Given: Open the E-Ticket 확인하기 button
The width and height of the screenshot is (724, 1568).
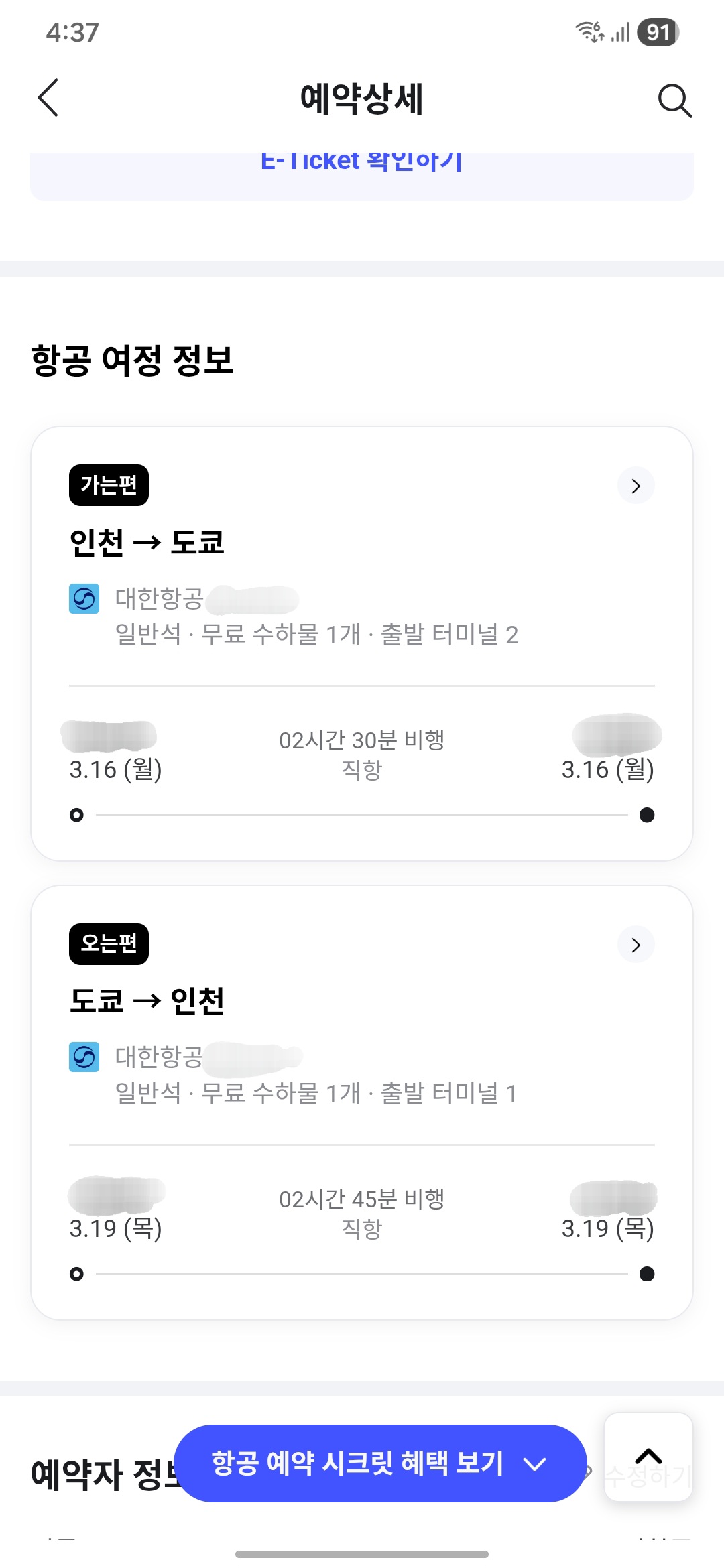Looking at the screenshot, I should (362, 168).
